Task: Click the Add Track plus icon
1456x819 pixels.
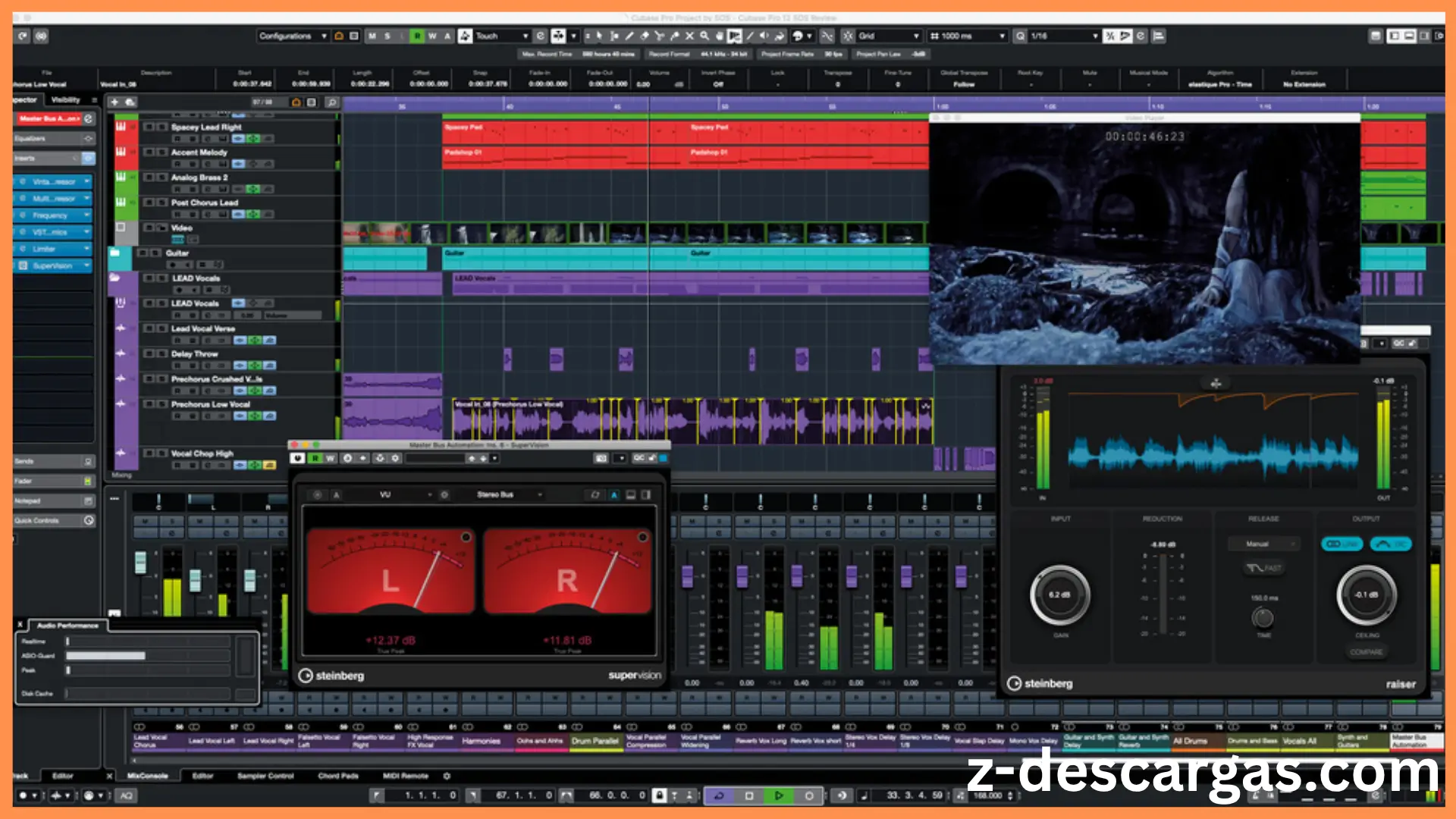Action: (x=115, y=102)
